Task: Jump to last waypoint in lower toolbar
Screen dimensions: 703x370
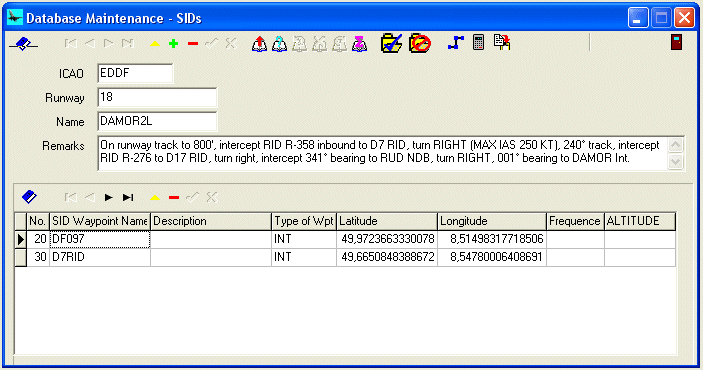Action: coord(128,197)
